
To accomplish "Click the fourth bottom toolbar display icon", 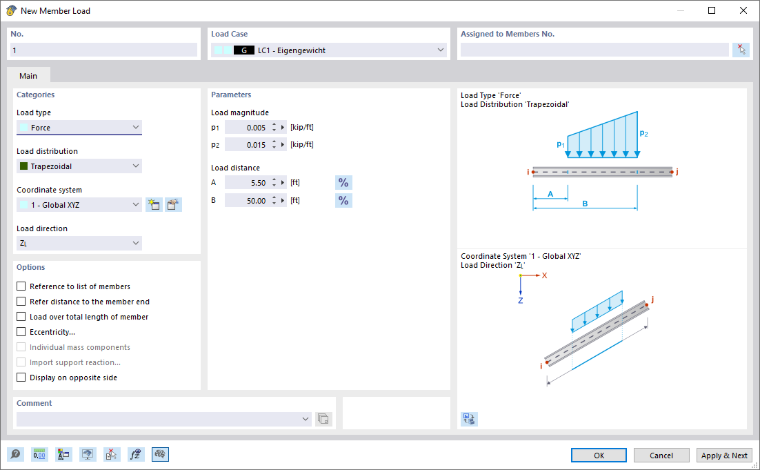I will click(x=87, y=454).
